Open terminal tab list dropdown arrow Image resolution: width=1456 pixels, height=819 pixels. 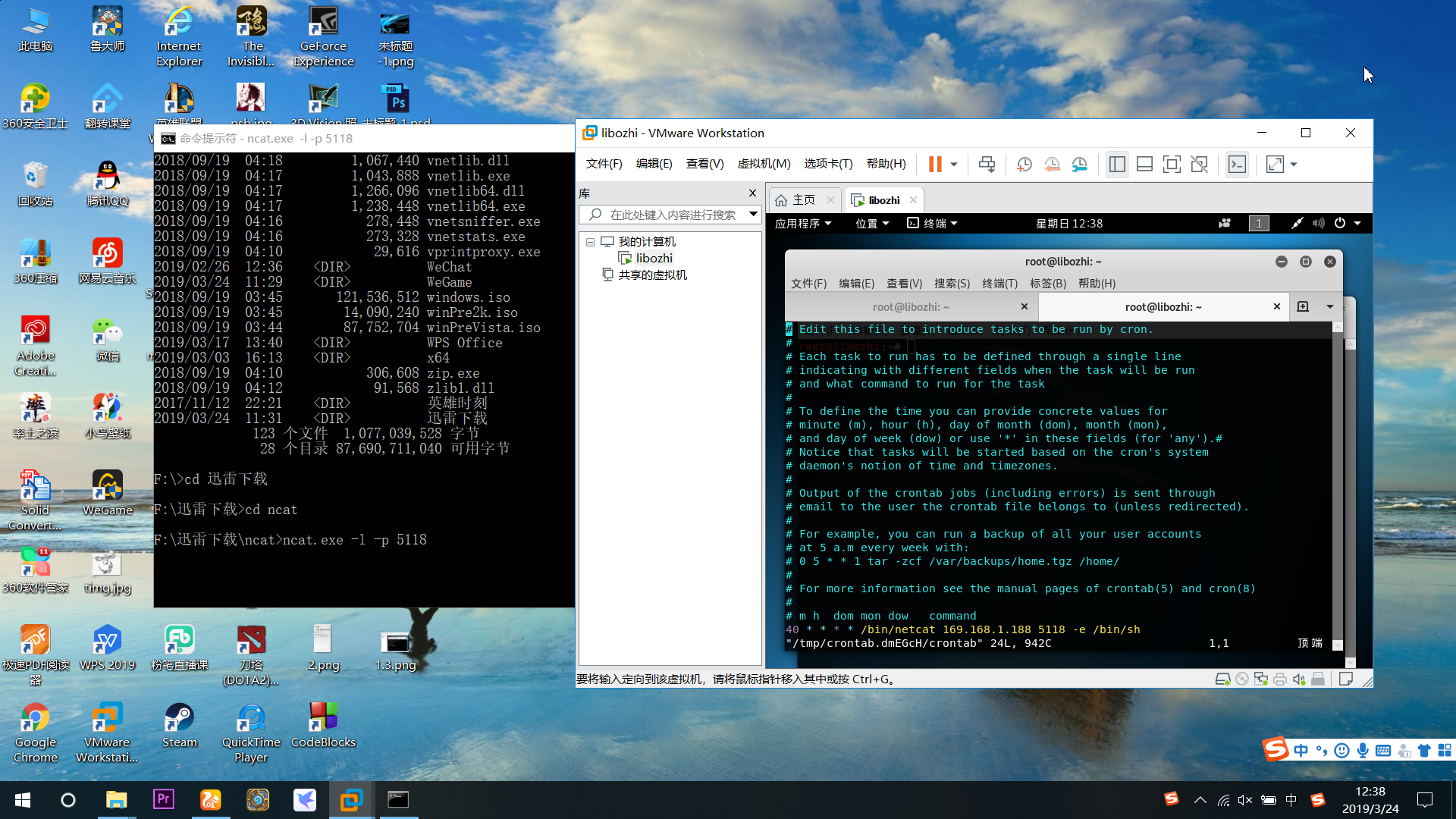pyautogui.click(x=1329, y=306)
